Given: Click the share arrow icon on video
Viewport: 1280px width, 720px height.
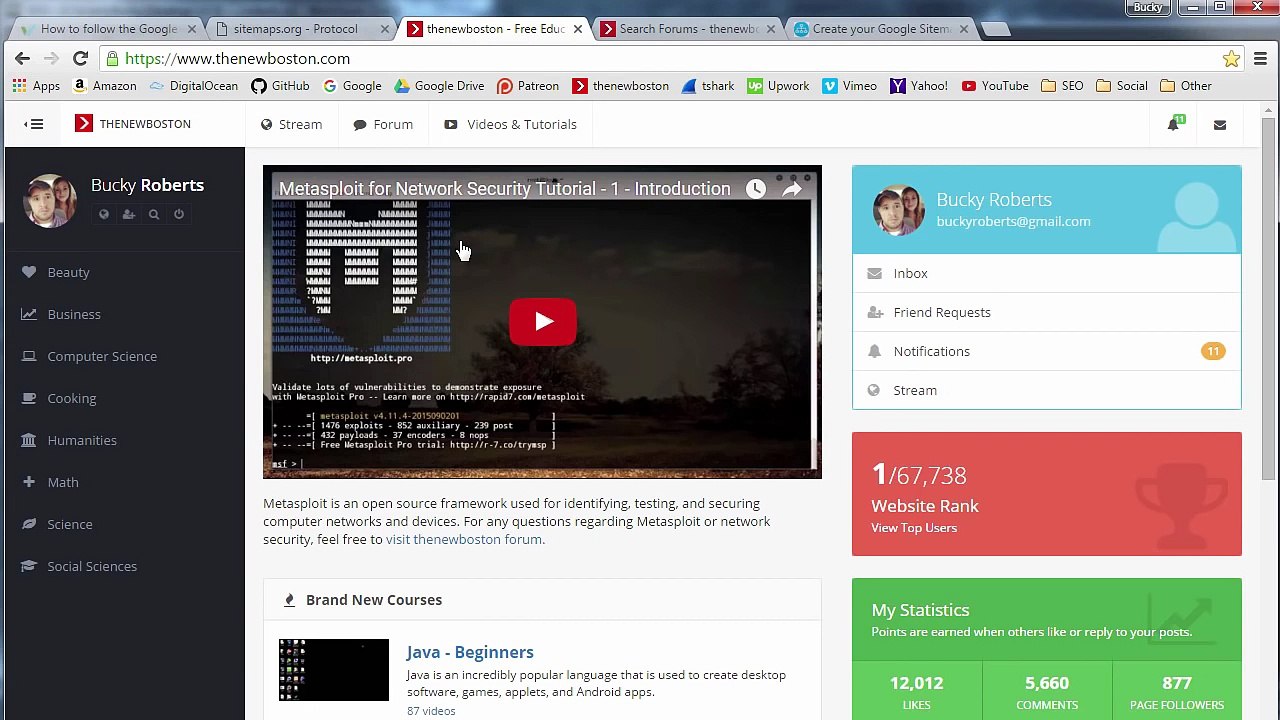Looking at the screenshot, I should point(792,189).
